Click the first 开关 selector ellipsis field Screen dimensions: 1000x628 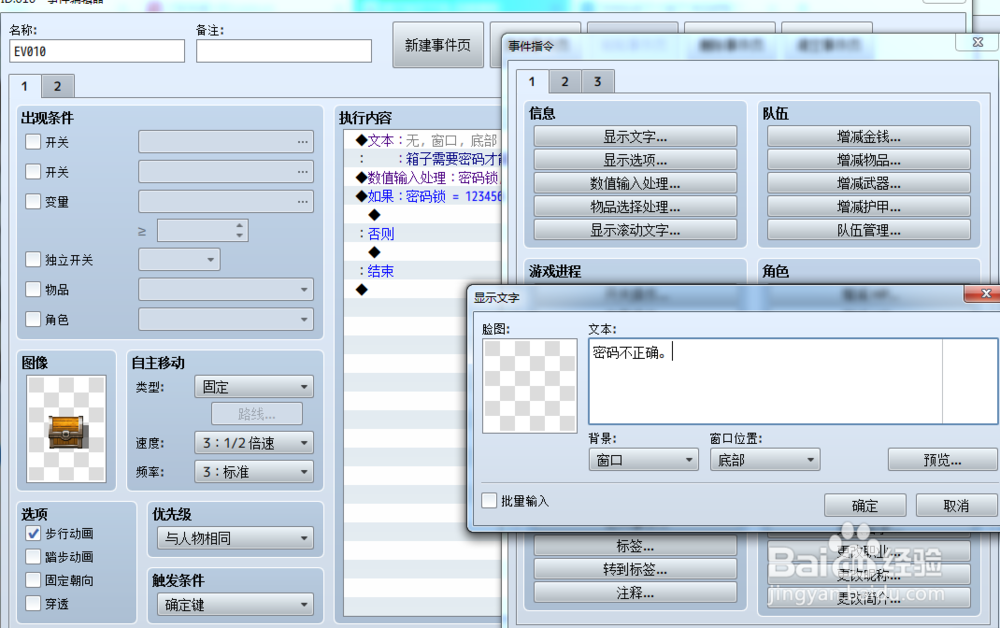click(226, 142)
